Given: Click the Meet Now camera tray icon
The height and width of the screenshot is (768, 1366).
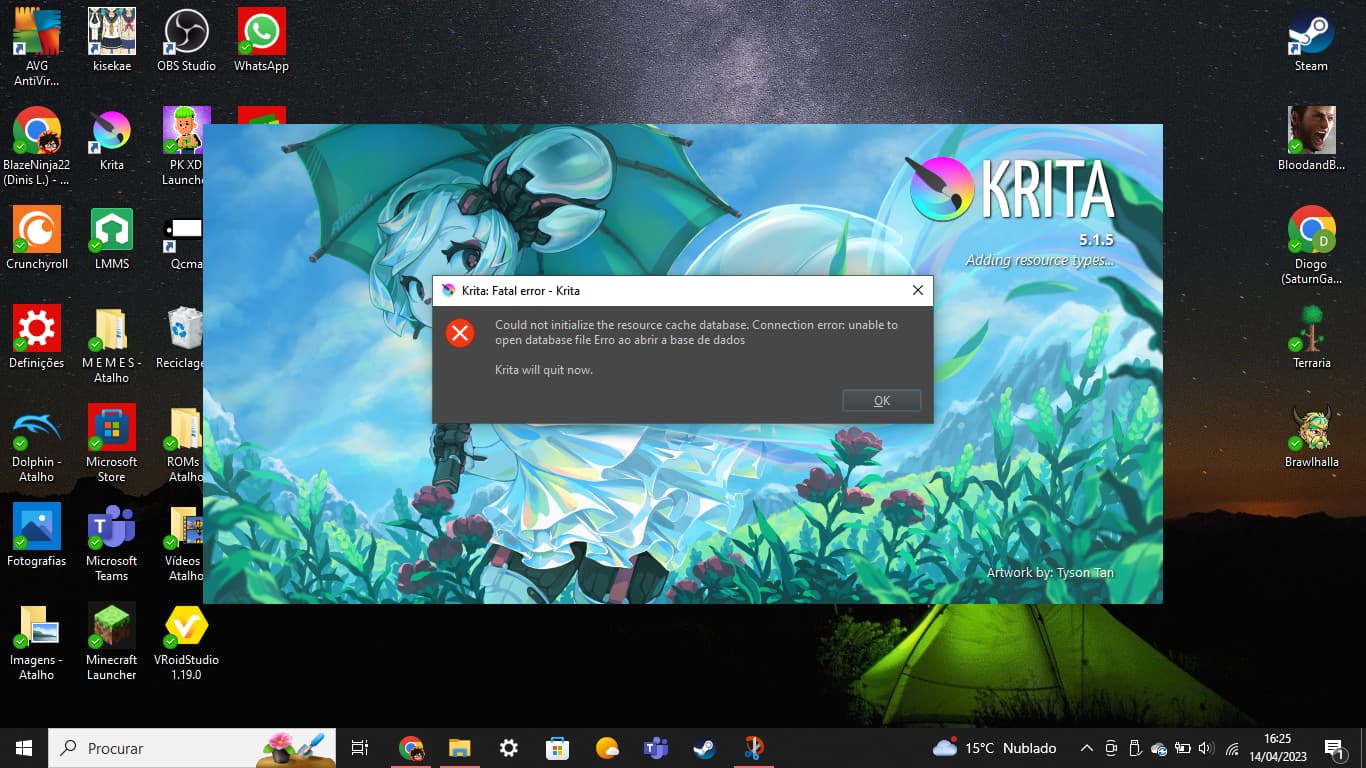Looking at the screenshot, I should pos(1111,748).
